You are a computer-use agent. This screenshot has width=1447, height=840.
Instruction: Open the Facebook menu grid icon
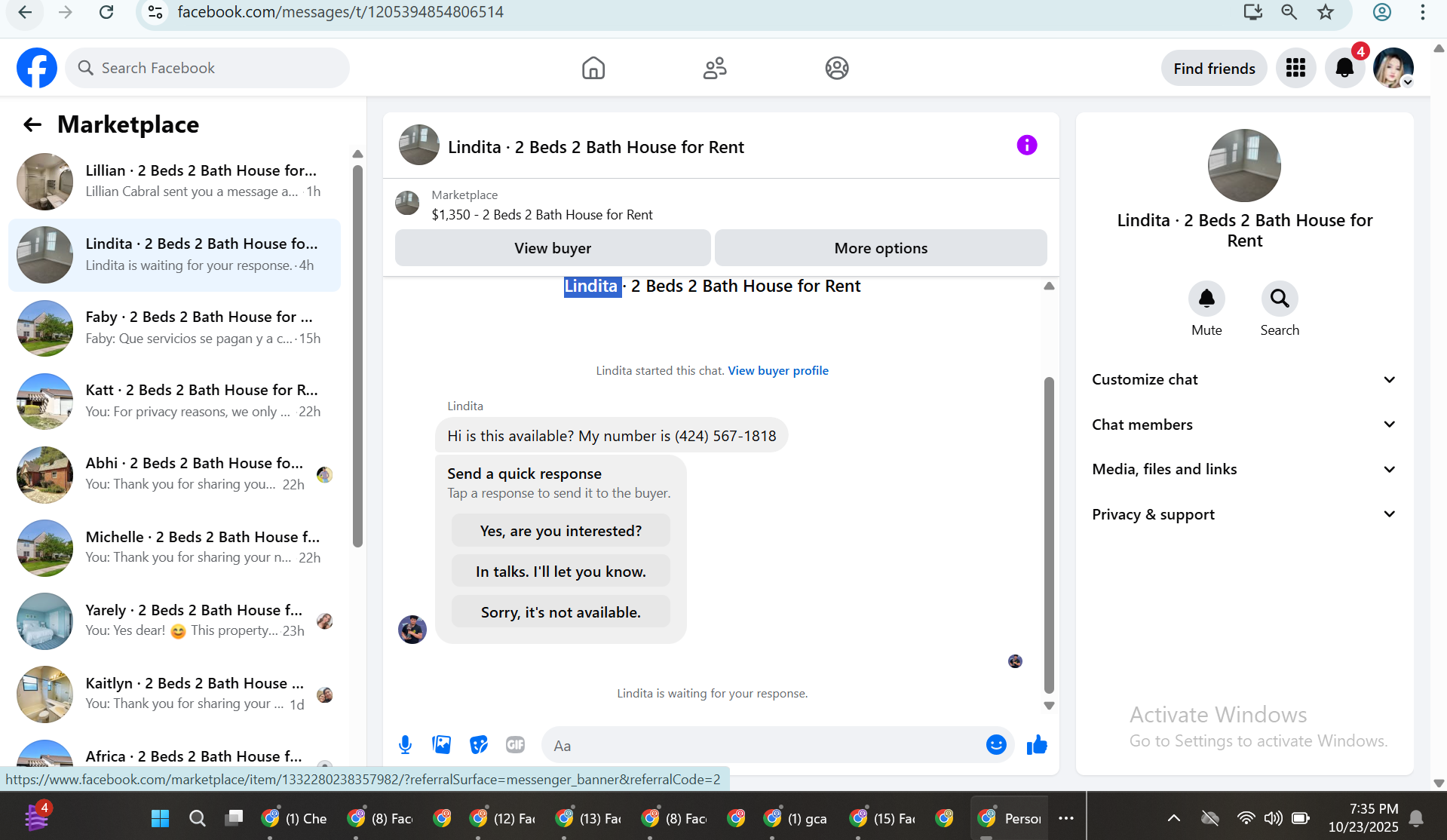point(1295,68)
